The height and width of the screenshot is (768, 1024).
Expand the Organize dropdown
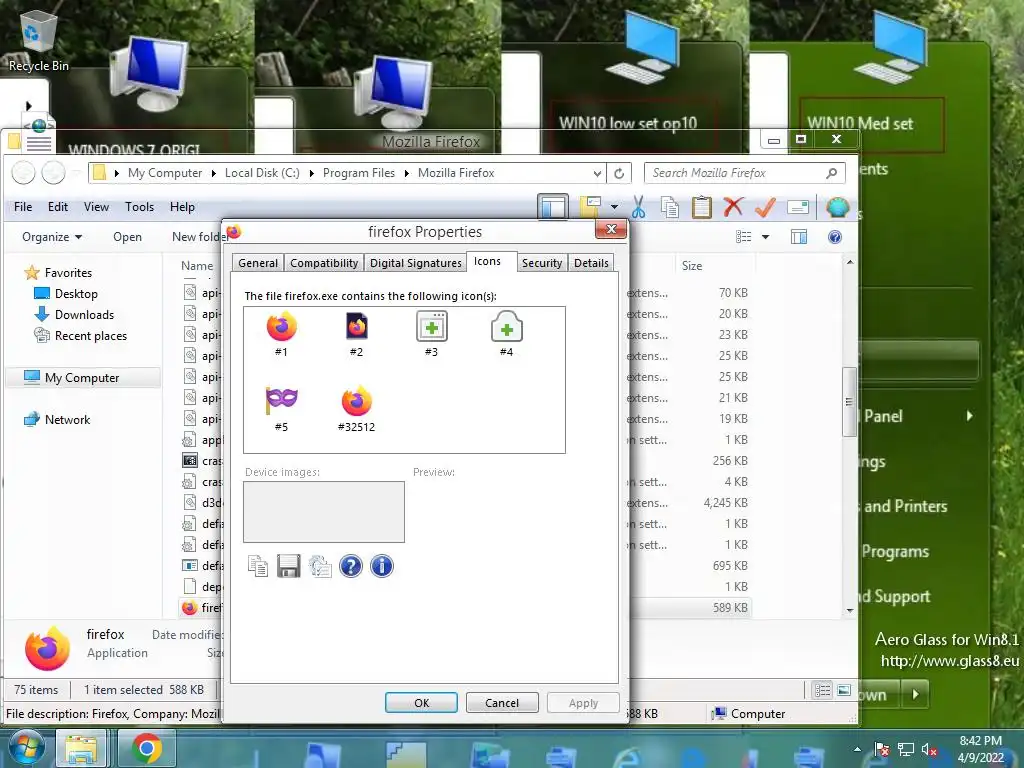52,237
